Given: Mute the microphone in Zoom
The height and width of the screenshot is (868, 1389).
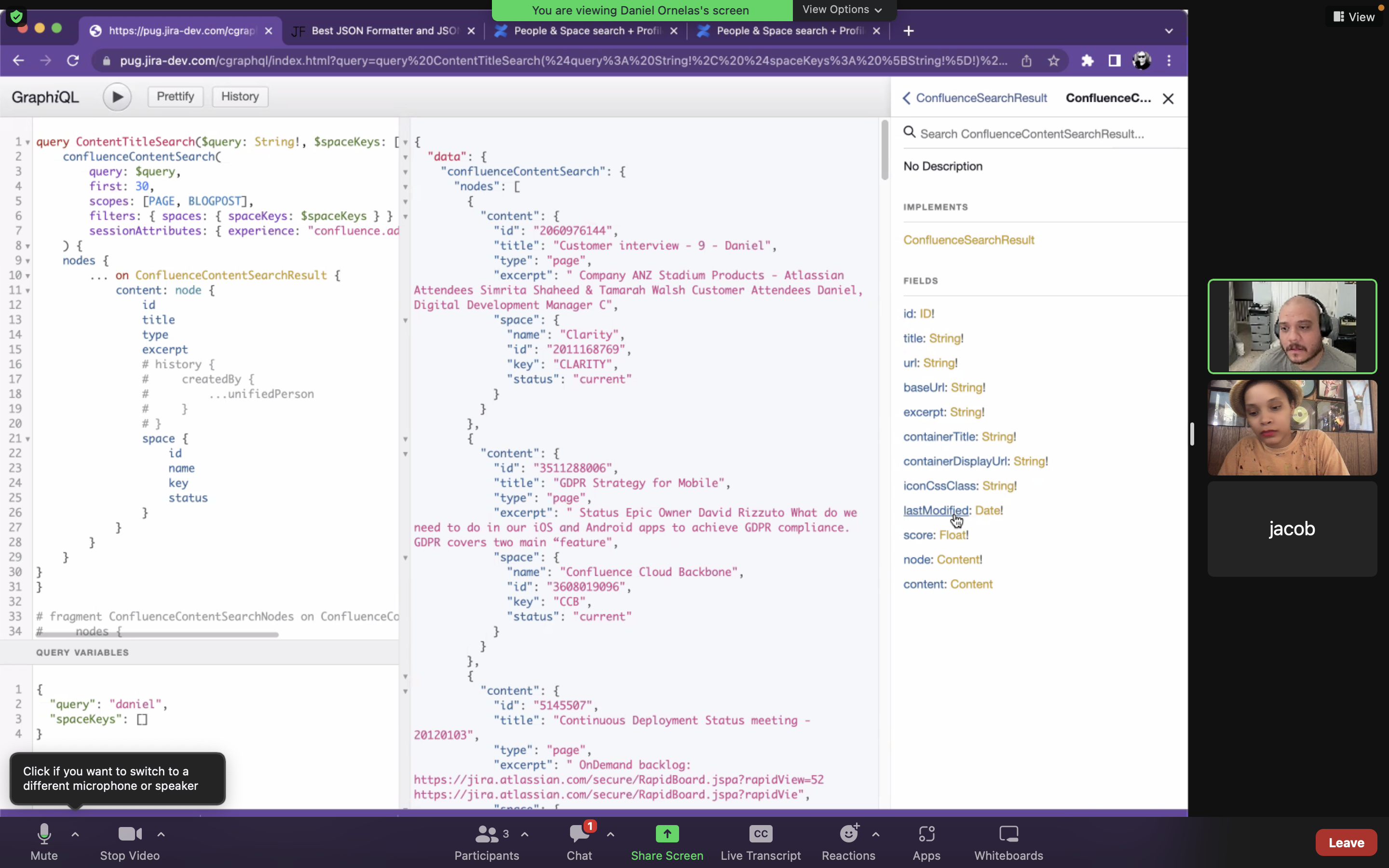Looking at the screenshot, I should (x=44, y=842).
